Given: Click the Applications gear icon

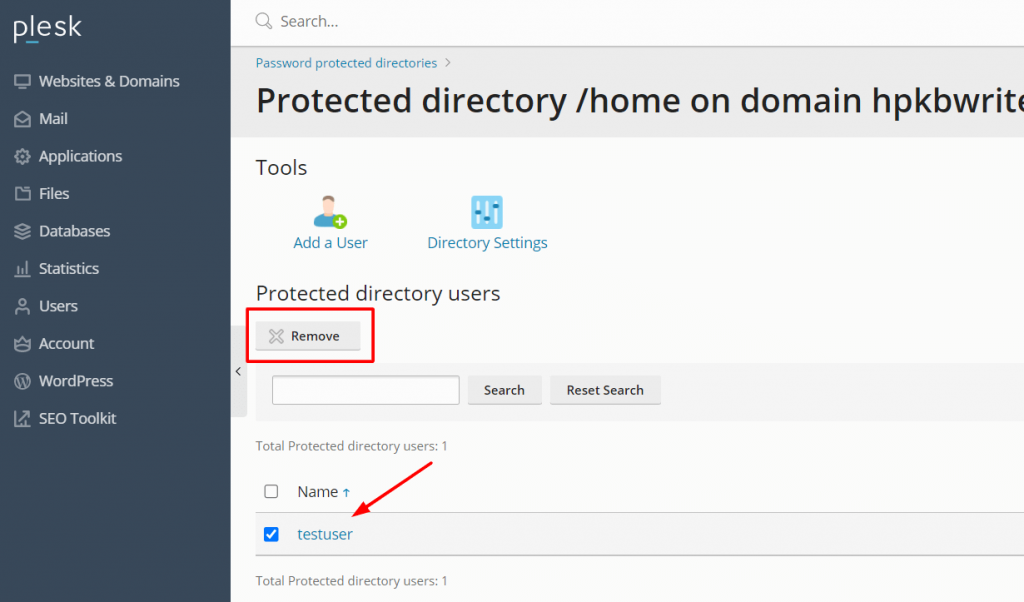Looking at the screenshot, I should (x=22, y=156).
